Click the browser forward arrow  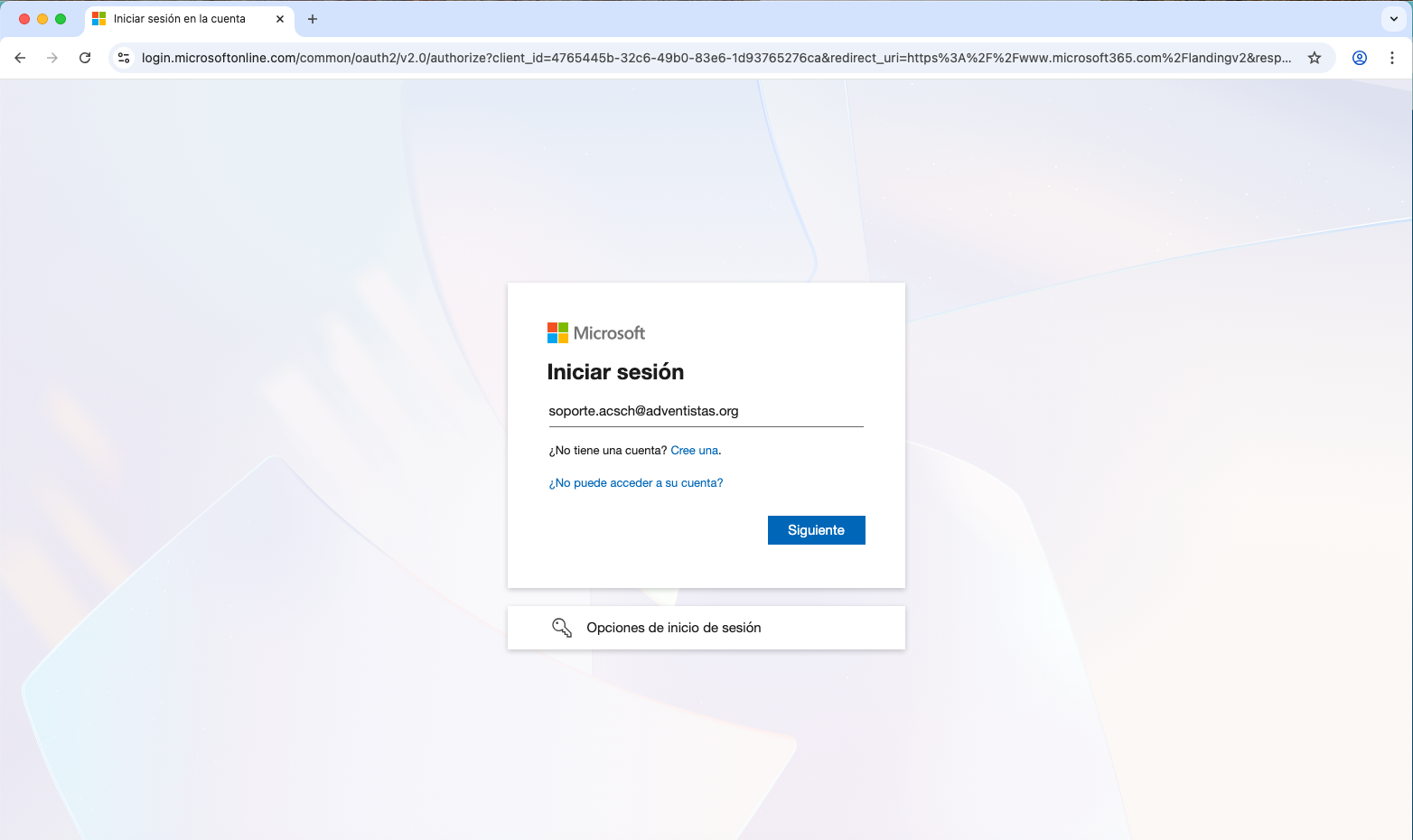tap(52, 58)
